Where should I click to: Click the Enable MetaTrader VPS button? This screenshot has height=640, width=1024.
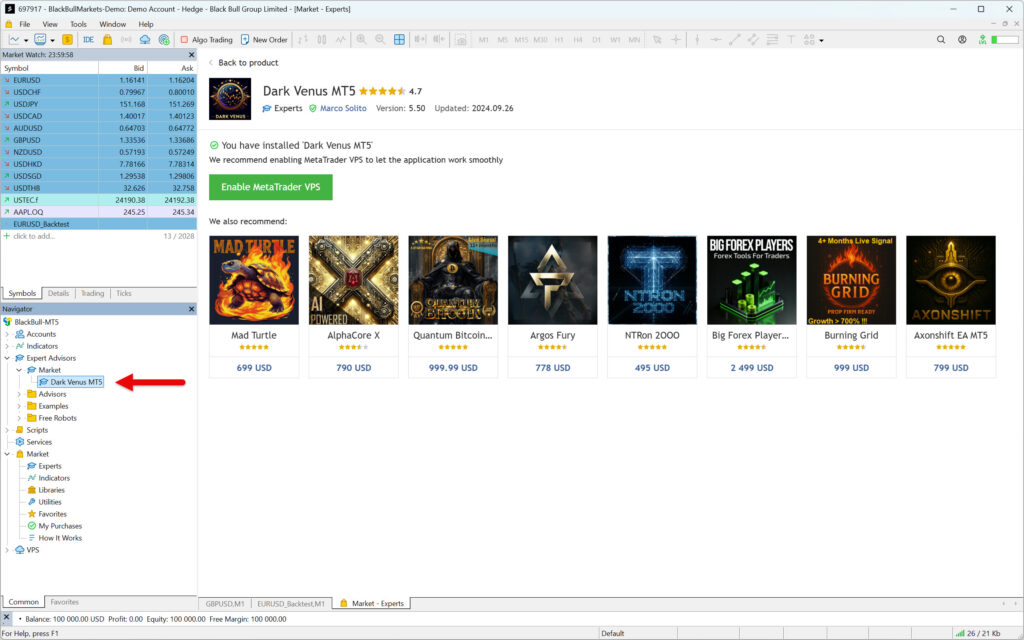pos(270,187)
